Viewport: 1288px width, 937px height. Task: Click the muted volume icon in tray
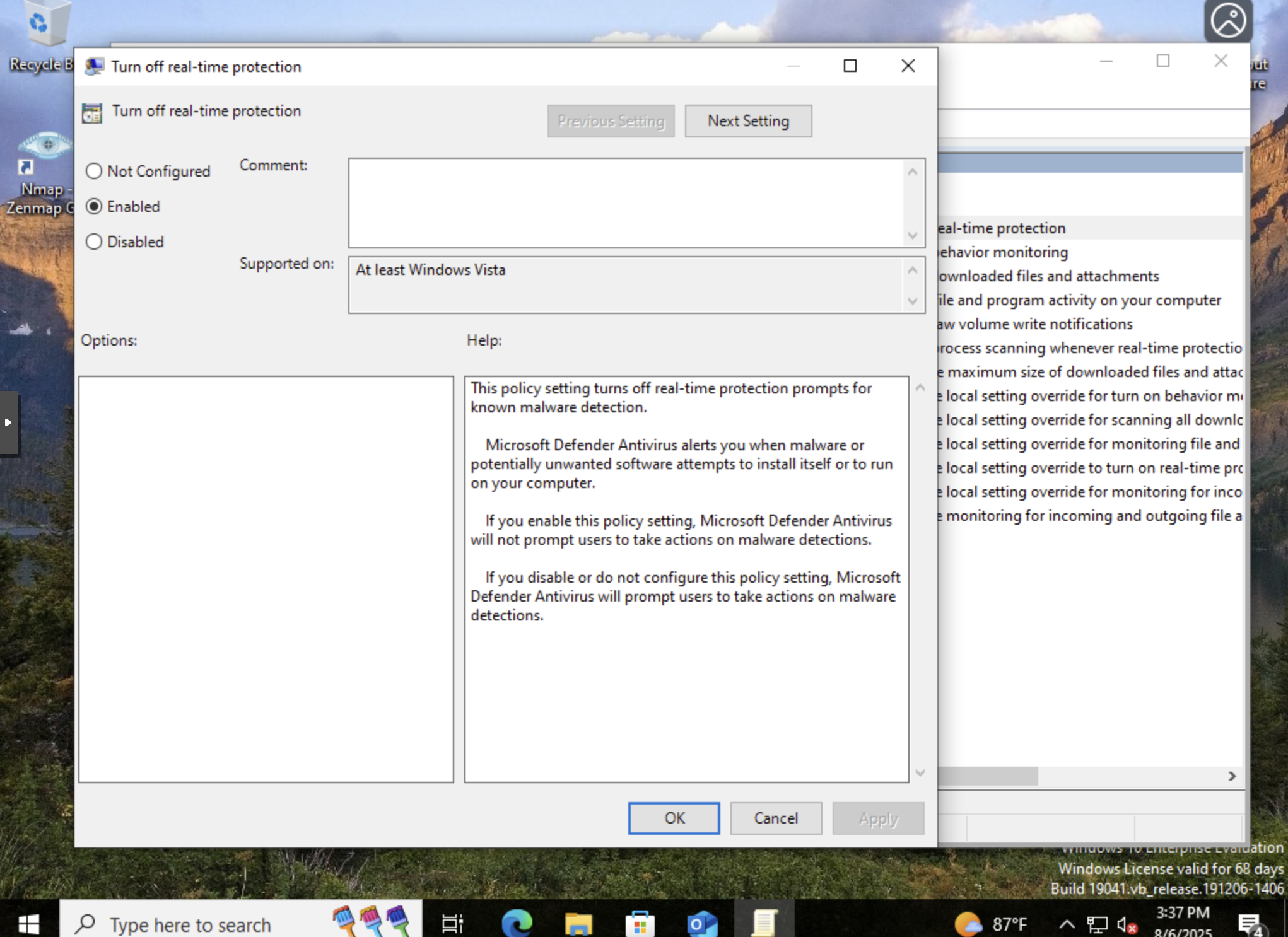[x=1127, y=925]
